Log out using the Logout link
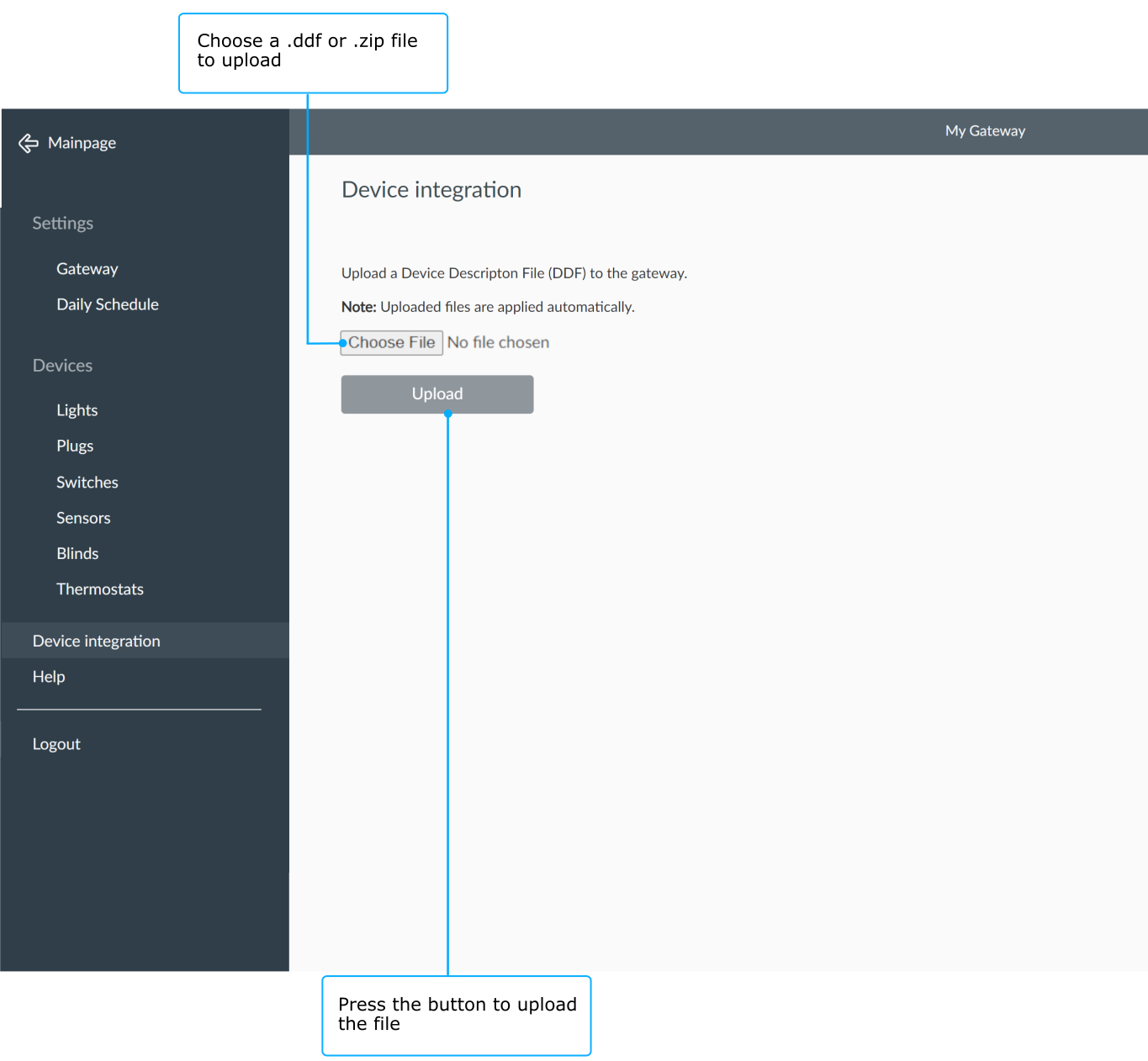The width and height of the screenshot is (1148, 1061). [56, 744]
